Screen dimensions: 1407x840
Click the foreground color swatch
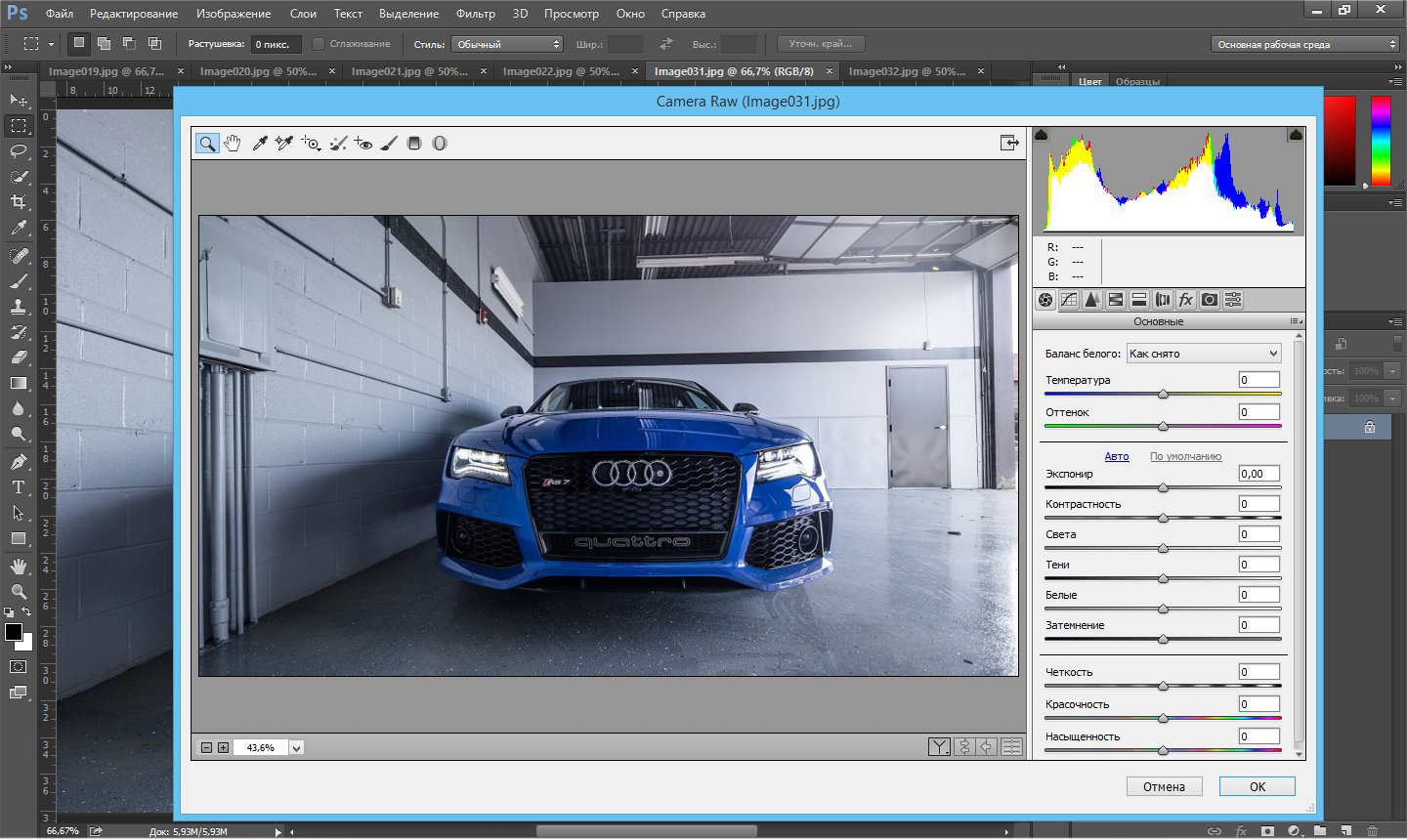[14, 633]
